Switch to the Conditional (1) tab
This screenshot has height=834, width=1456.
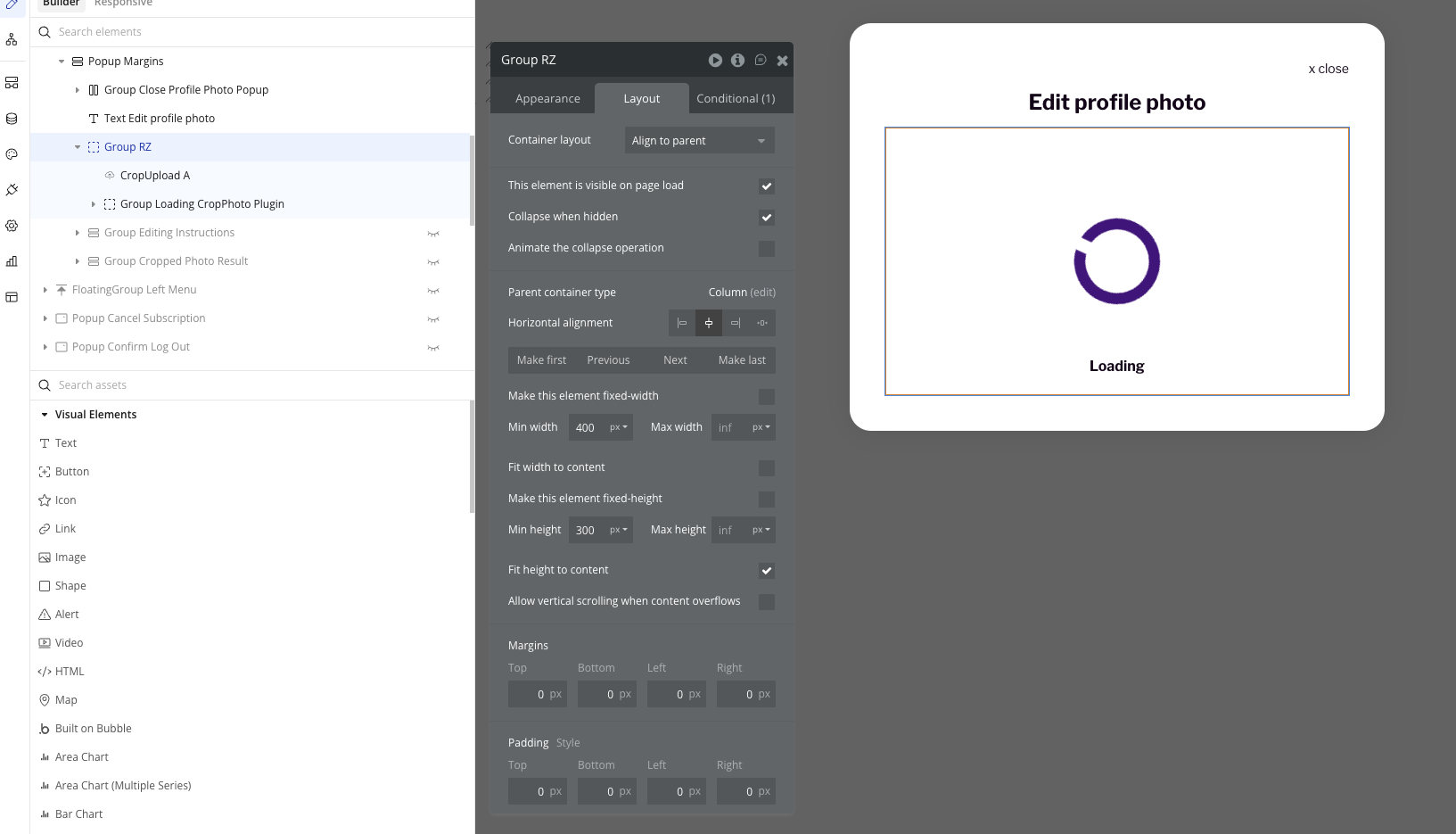pos(736,99)
